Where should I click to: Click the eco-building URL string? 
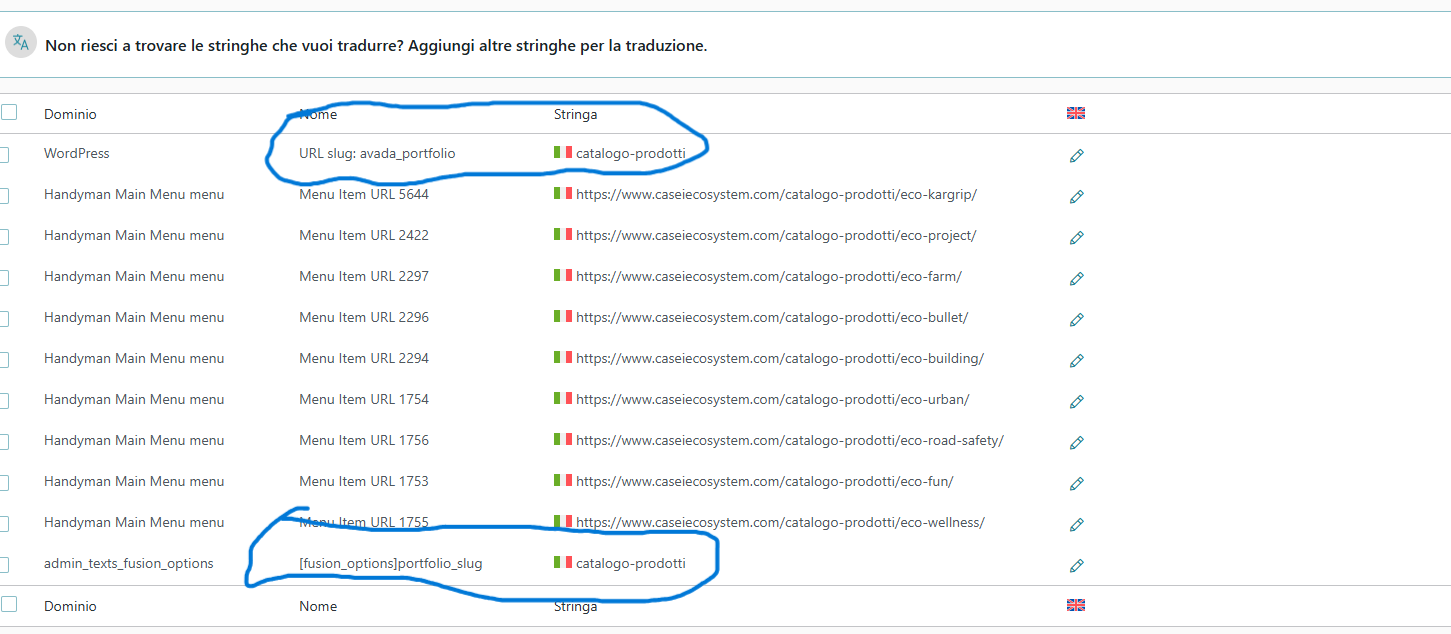coord(780,358)
